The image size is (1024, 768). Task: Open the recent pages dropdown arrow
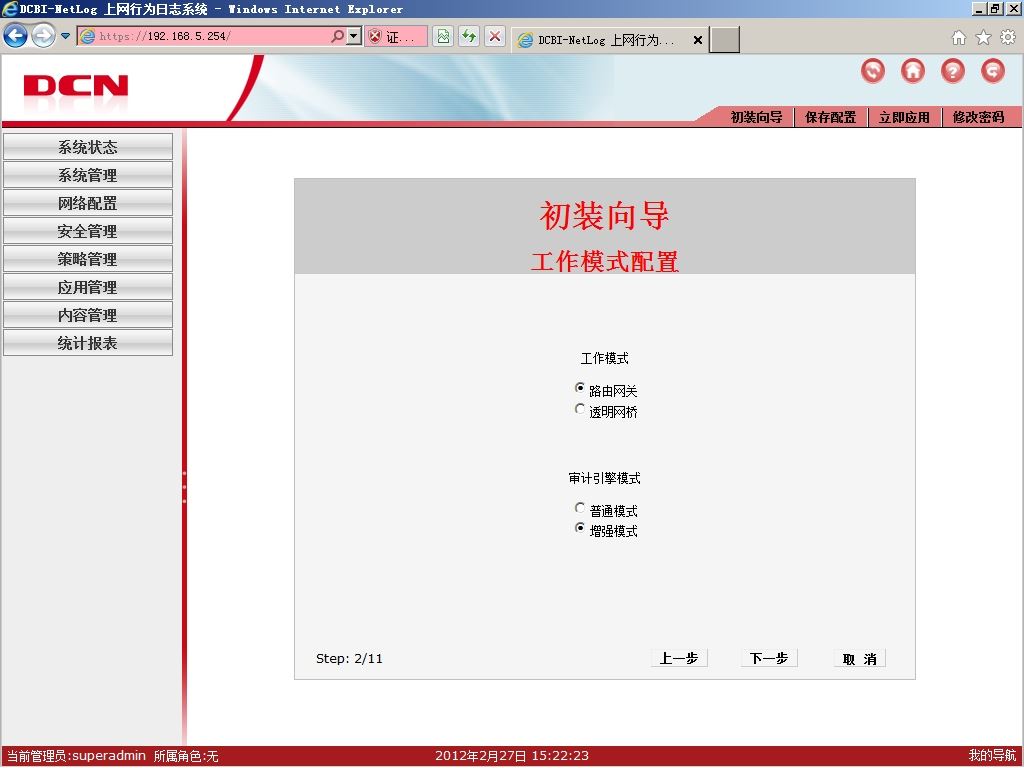[x=65, y=36]
